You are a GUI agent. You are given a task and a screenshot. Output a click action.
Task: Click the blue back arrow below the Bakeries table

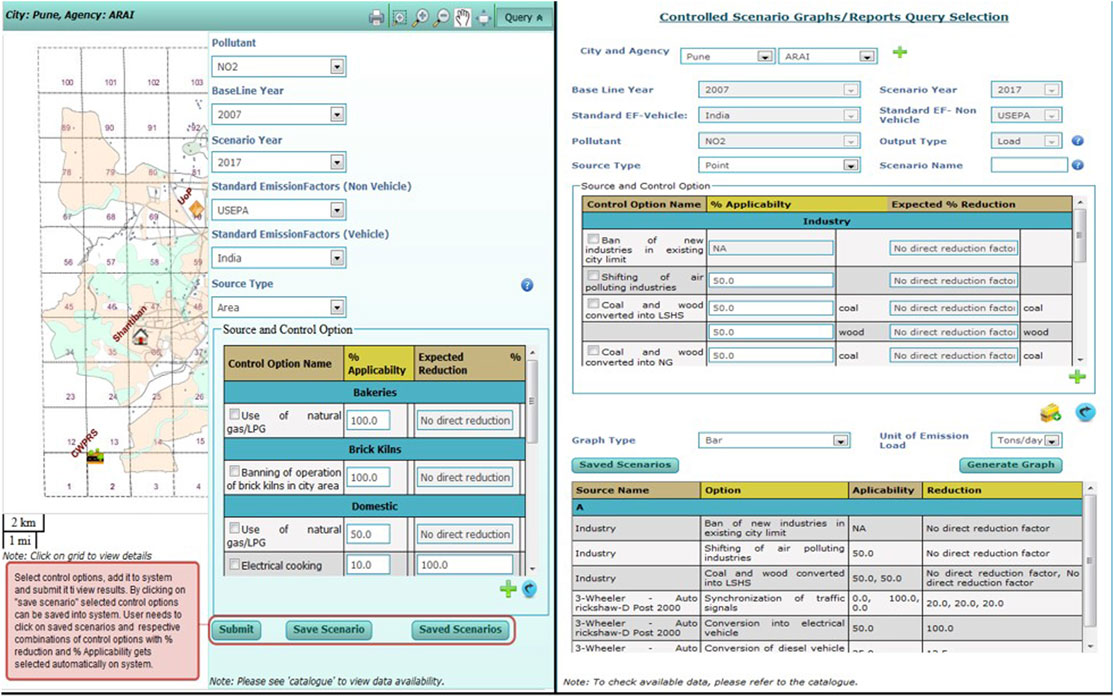(529, 588)
